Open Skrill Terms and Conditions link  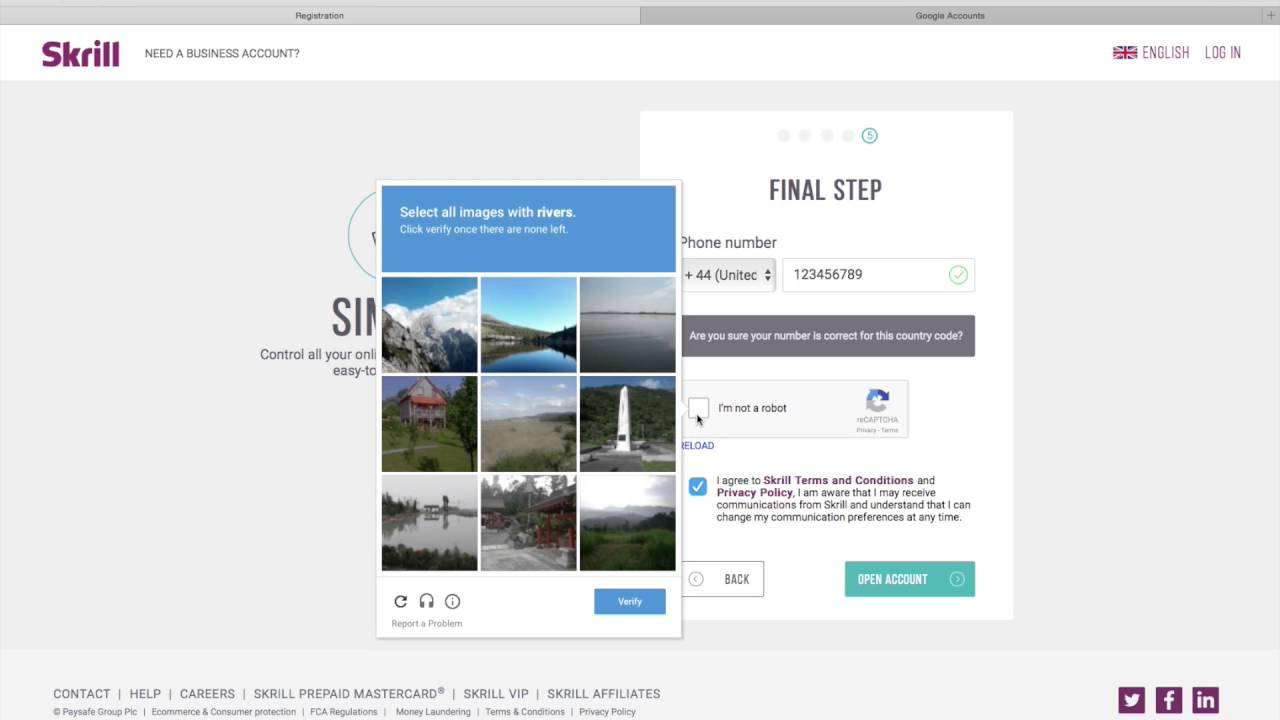(838, 480)
